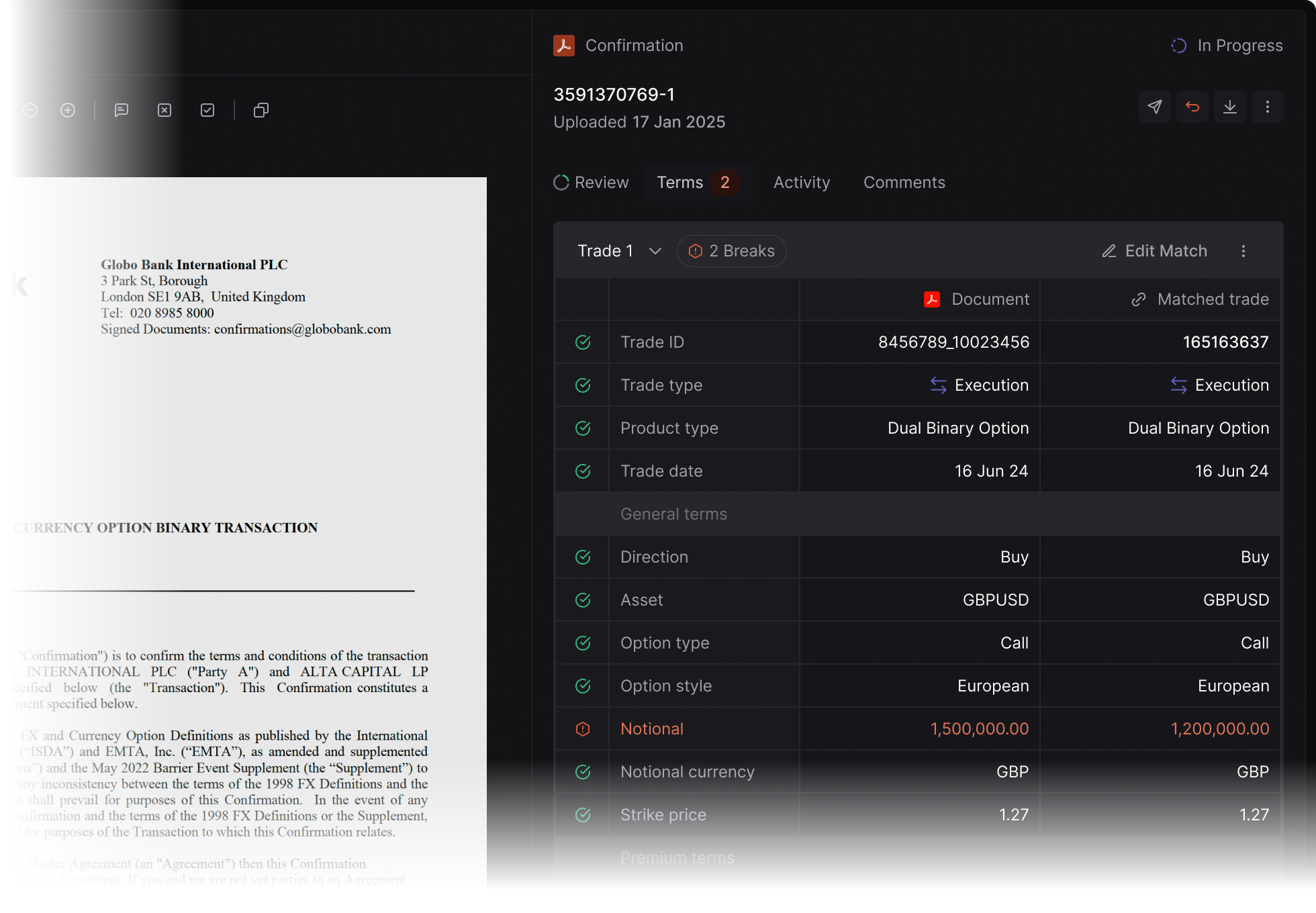This screenshot has height=913, width=1316.
Task: Click matched Notional value 1,200,000.00
Action: [x=1220, y=729]
